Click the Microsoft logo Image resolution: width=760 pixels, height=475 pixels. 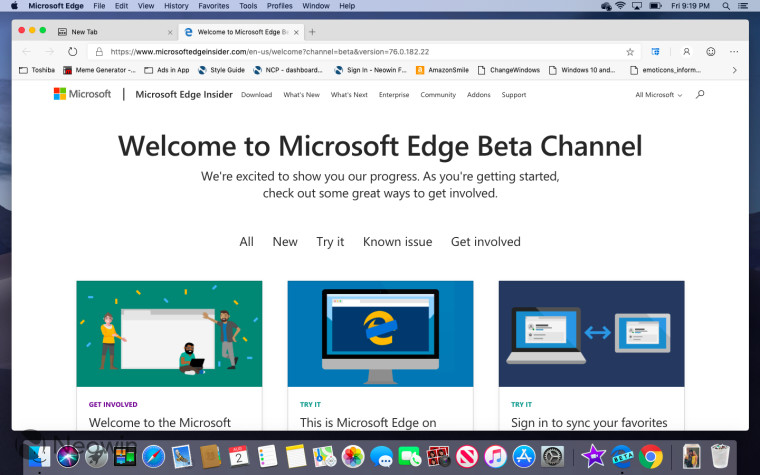coord(82,94)
